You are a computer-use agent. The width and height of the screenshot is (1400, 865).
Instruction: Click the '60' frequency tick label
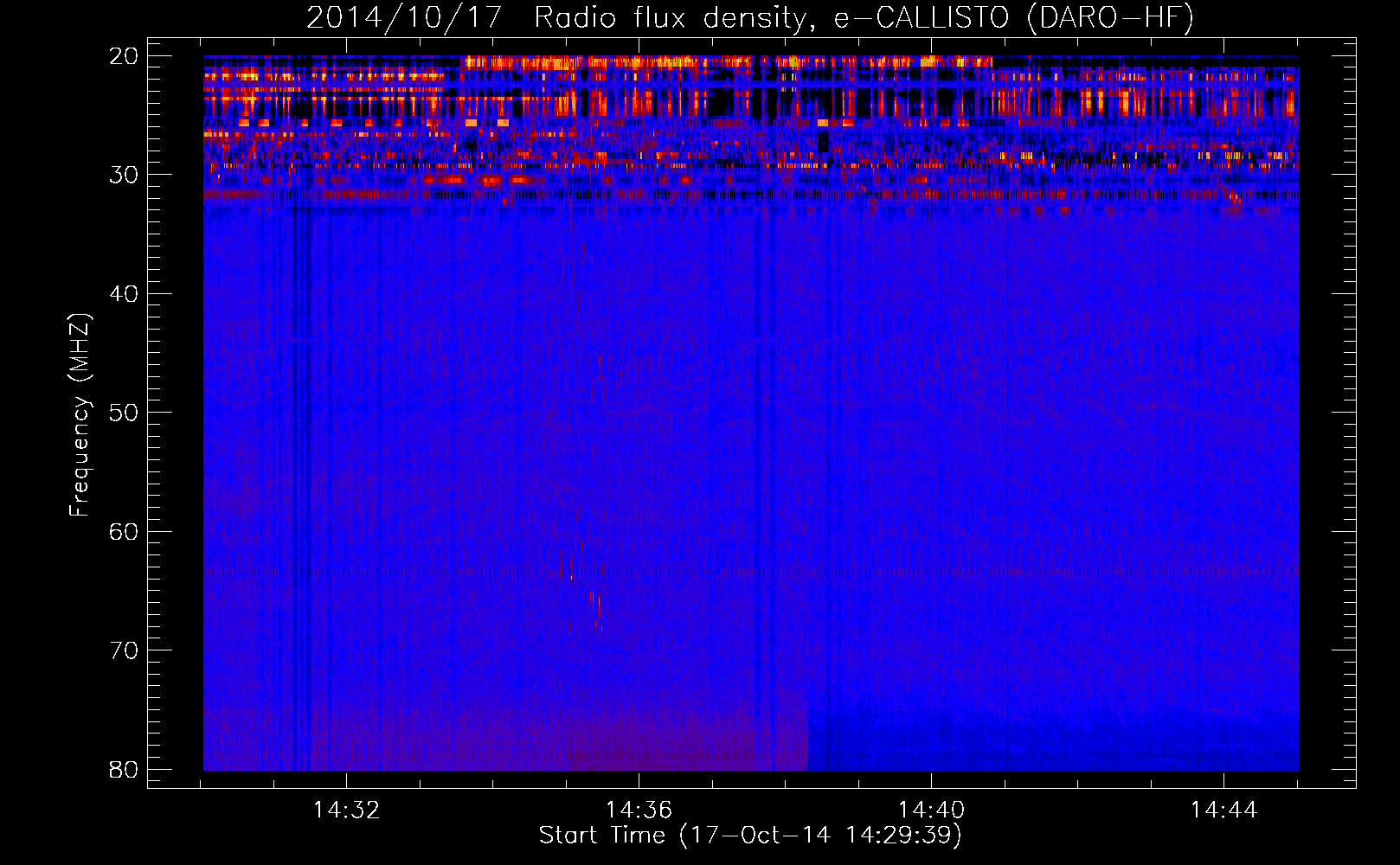click(x=124, y=531)
